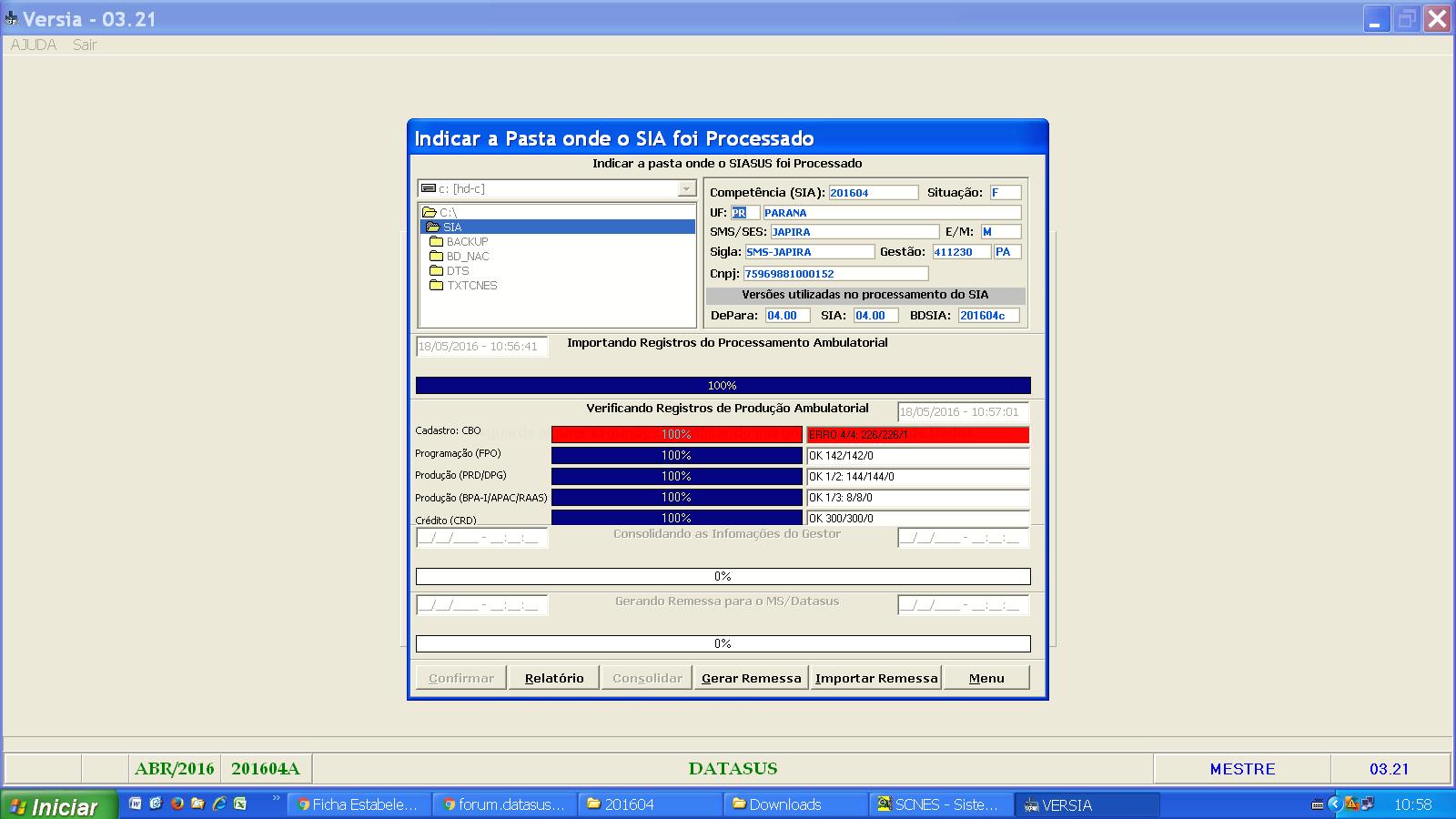Click the Sair menu item

(x=85, y=45)
